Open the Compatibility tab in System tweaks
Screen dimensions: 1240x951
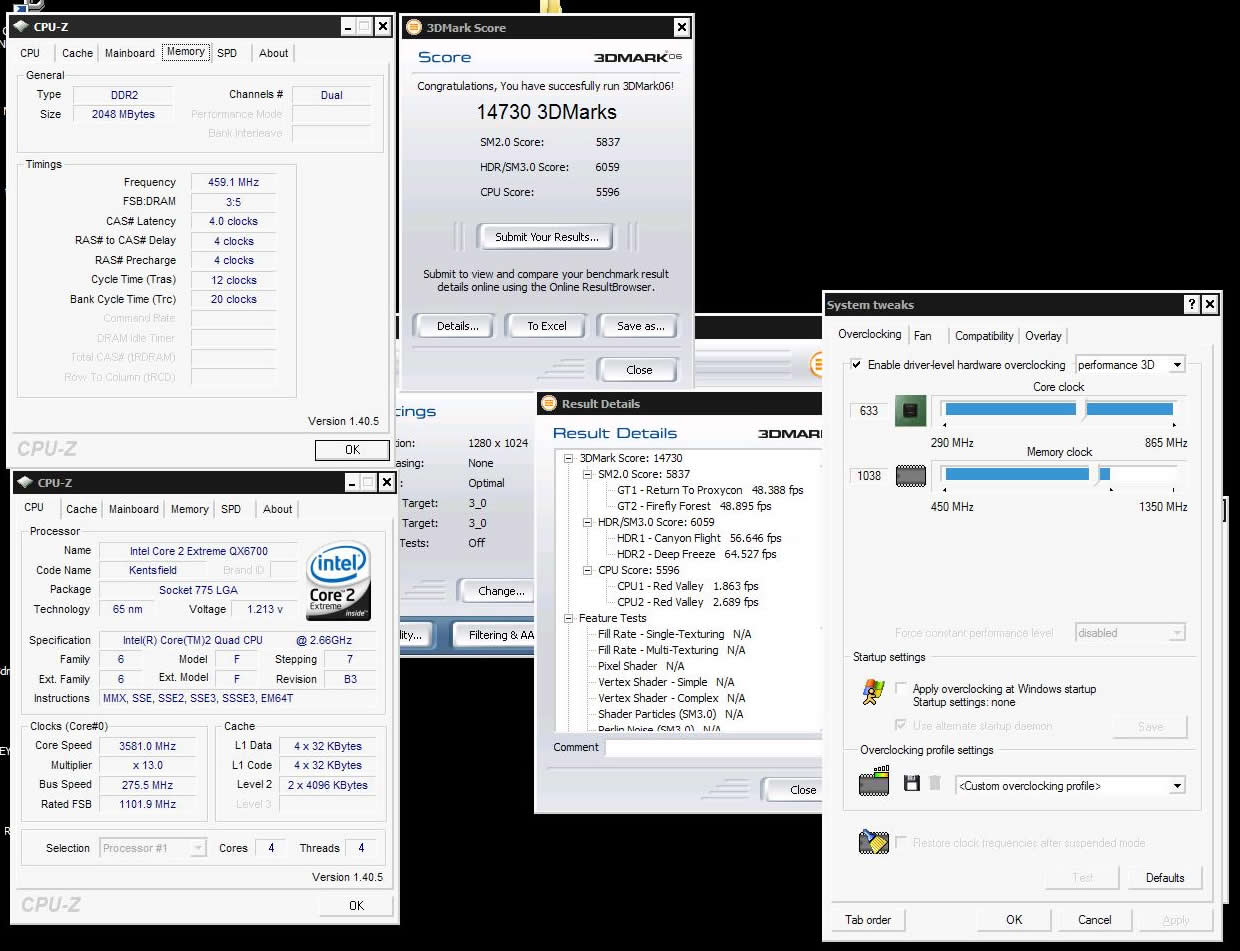coord(984,336)
